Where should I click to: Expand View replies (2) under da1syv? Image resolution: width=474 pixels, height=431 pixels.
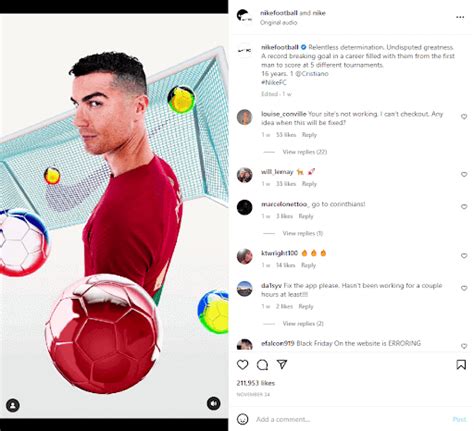(x=303, y=324)
